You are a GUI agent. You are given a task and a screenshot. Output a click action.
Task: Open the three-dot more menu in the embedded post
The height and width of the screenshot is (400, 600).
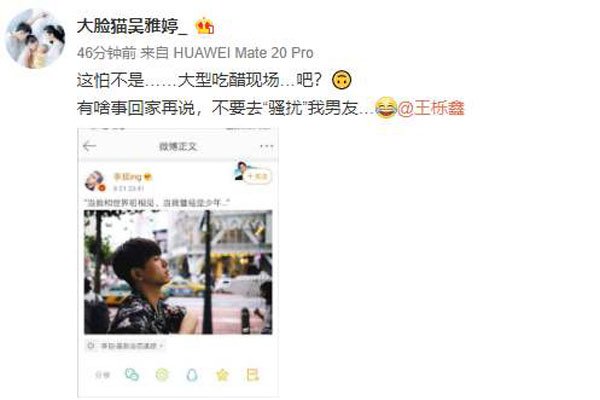266,146
